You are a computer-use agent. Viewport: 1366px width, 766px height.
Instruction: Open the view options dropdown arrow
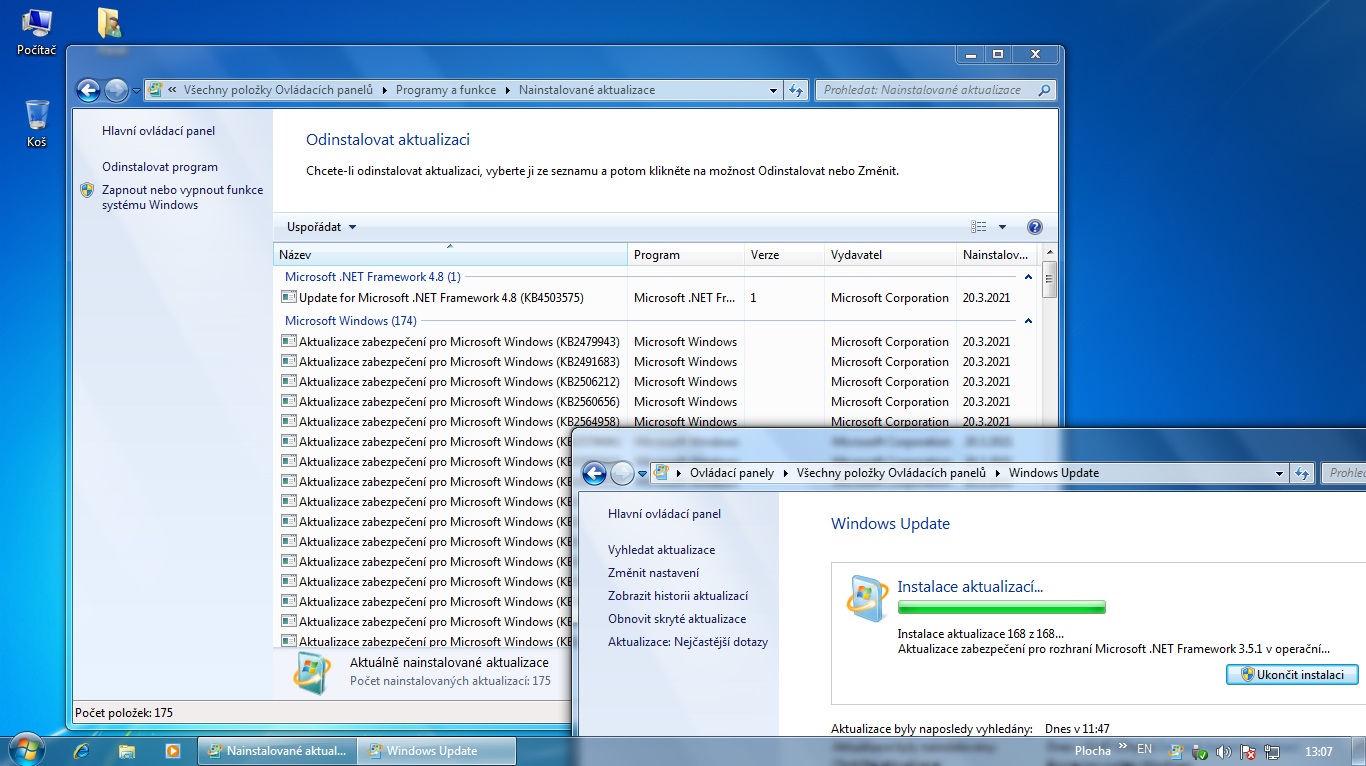point(1002,227)
